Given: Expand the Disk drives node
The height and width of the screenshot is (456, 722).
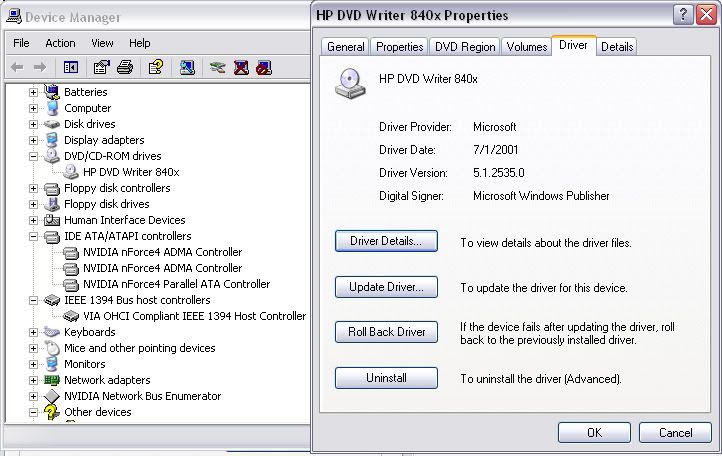Looking at the screenshot, I should (33, 124).
